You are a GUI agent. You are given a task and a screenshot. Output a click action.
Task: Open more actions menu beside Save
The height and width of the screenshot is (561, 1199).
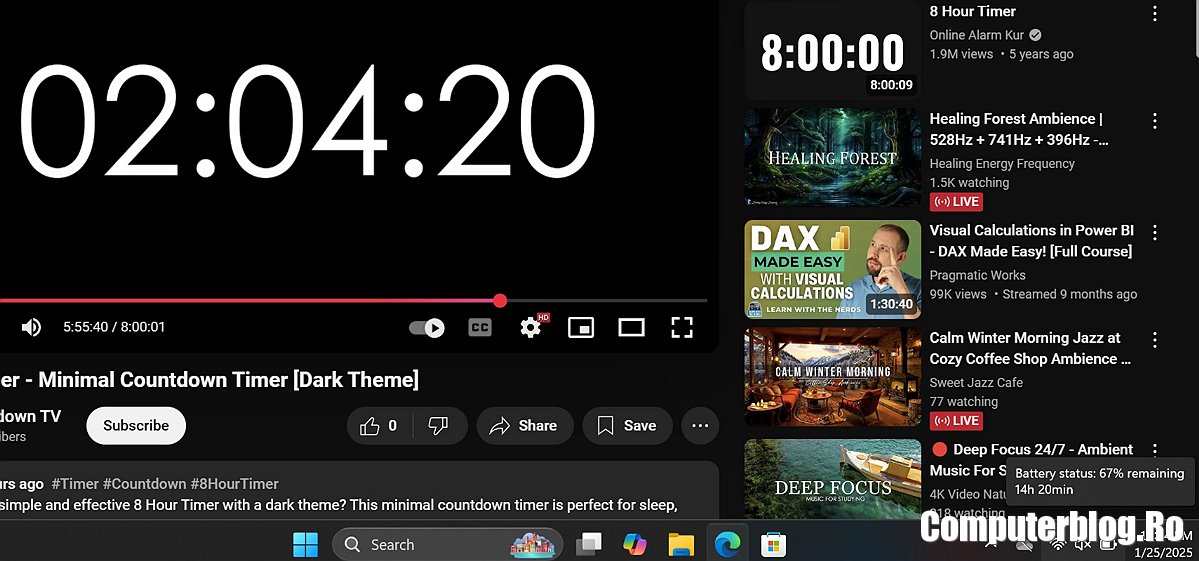[700, 425]
